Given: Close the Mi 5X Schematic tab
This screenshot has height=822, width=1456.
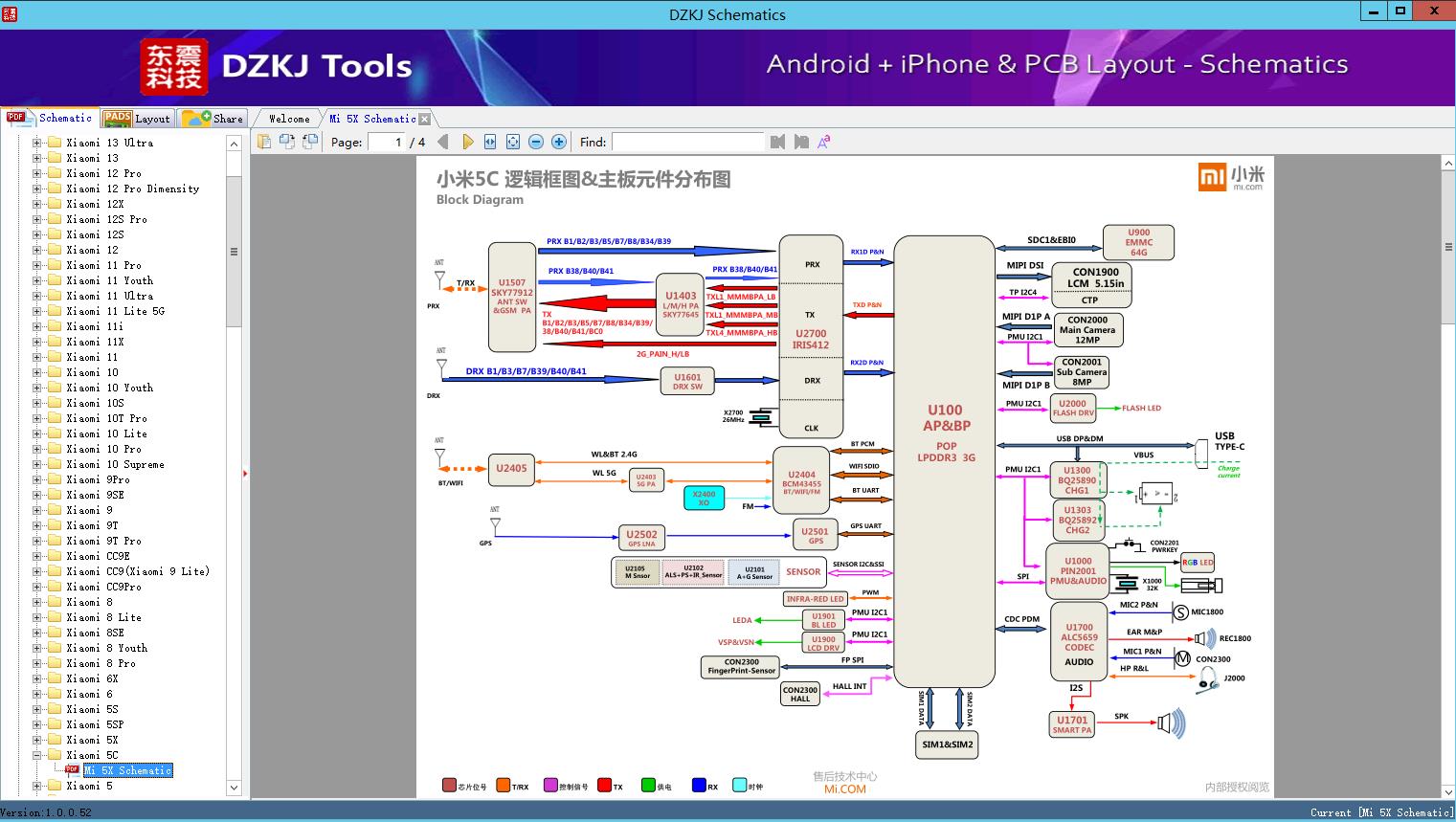Looking at the screenshot, I should coord(424,119).
